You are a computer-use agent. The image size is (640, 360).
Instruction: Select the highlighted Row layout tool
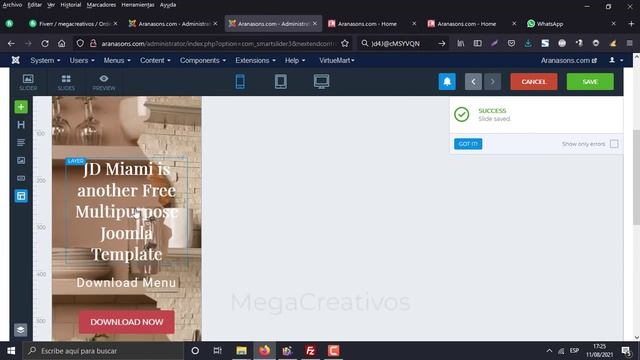tap(21, 196)
